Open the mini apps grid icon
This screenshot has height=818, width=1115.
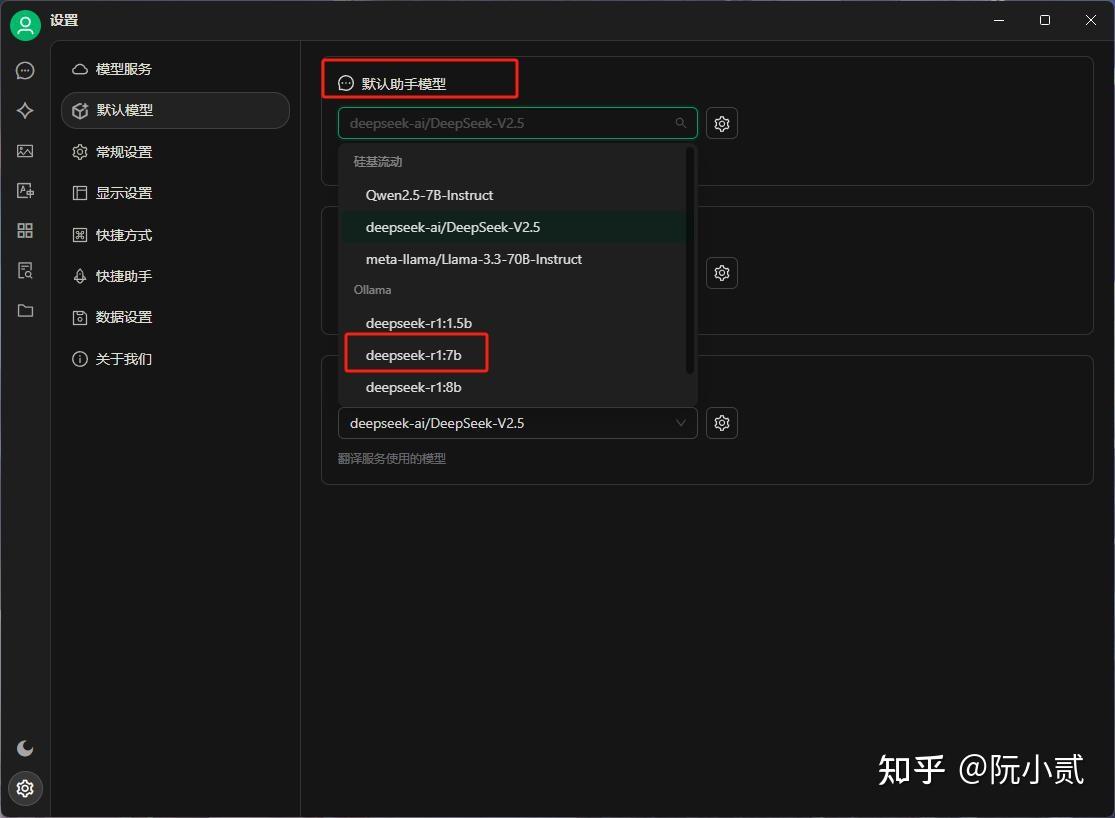click(25, 230)
